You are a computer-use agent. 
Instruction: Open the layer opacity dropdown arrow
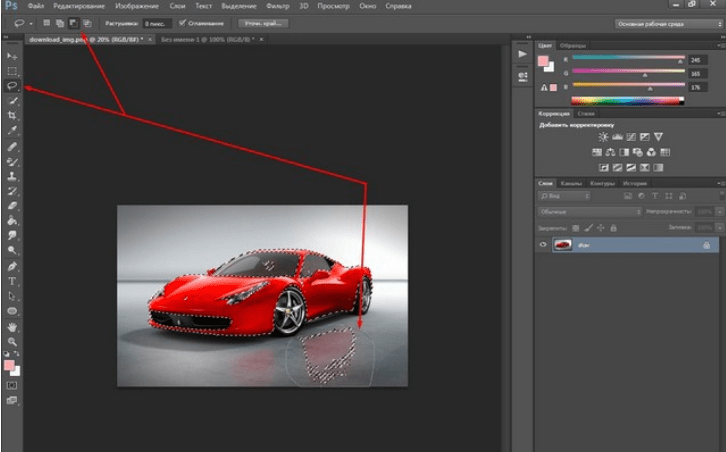coord(720,212)
